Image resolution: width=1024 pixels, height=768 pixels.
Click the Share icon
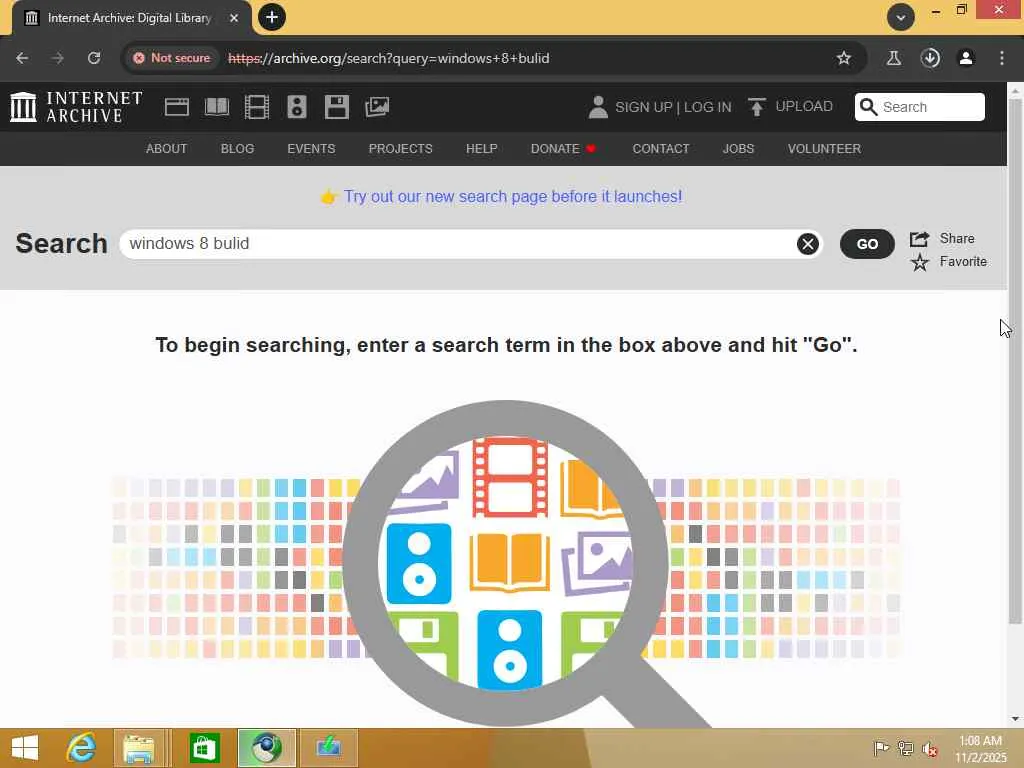point(920,239)
